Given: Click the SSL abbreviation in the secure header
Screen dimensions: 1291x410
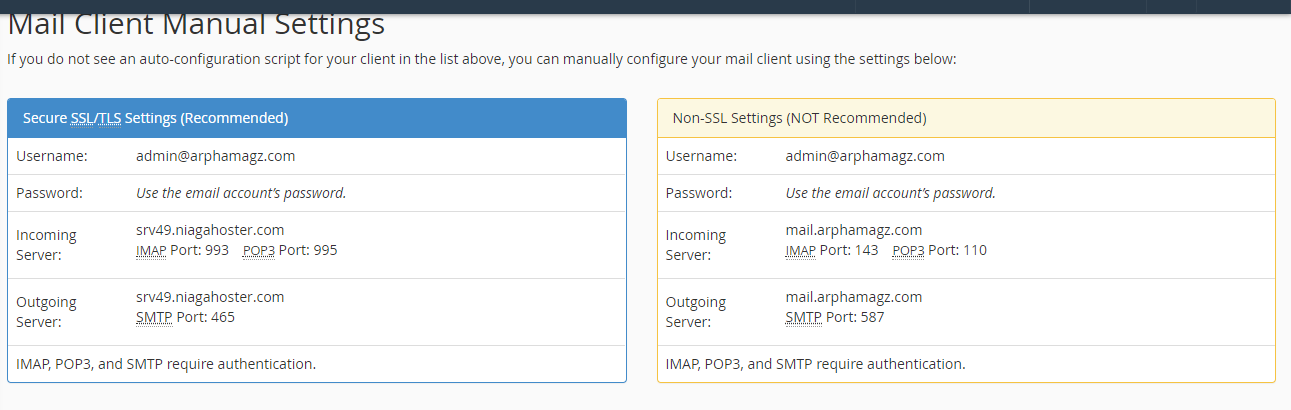Looking at the screenshot, I should click(x=82, y=118).
